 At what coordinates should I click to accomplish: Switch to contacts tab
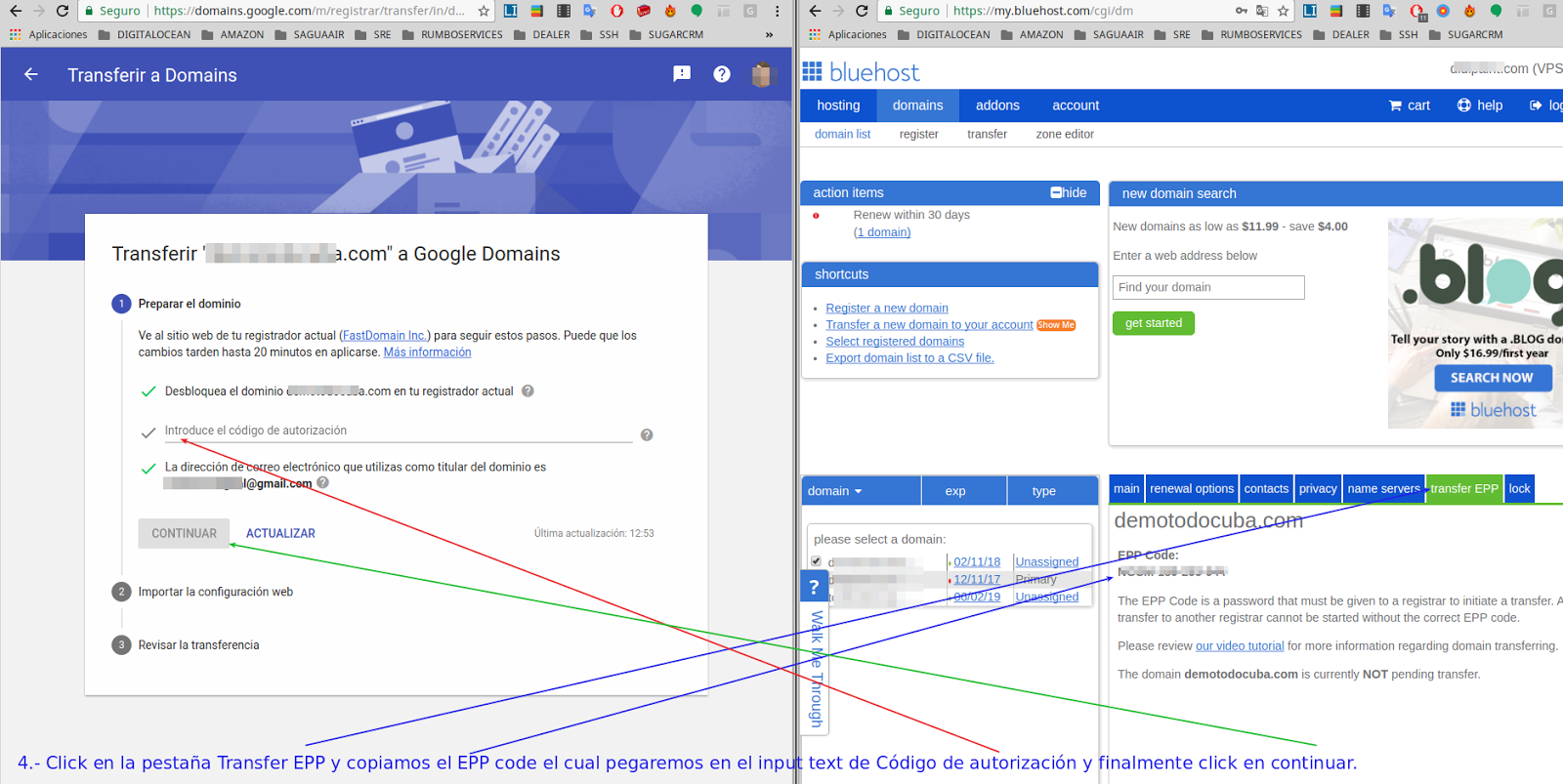1266,489
